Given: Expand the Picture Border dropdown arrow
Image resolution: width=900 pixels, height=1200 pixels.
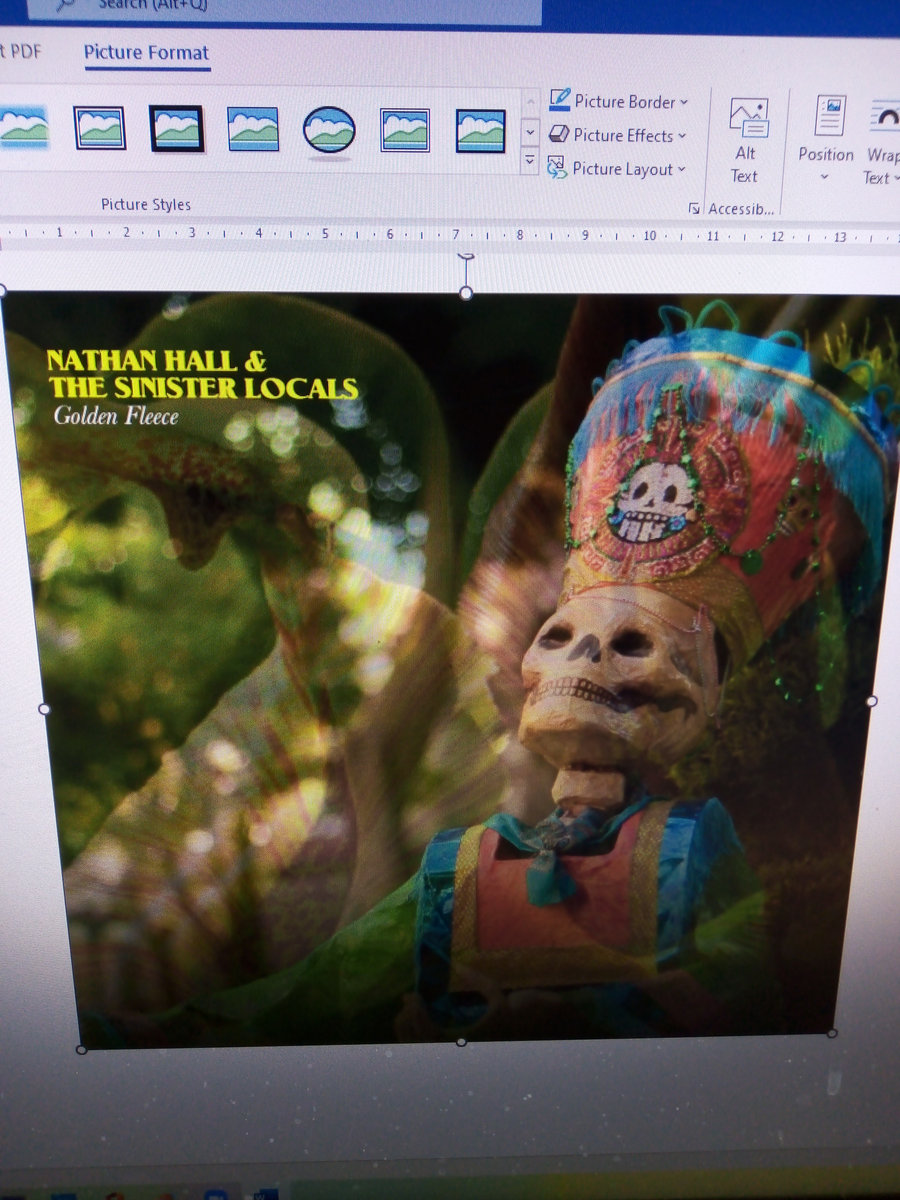Looking at the screenshot, I should [x=684, y=102].
